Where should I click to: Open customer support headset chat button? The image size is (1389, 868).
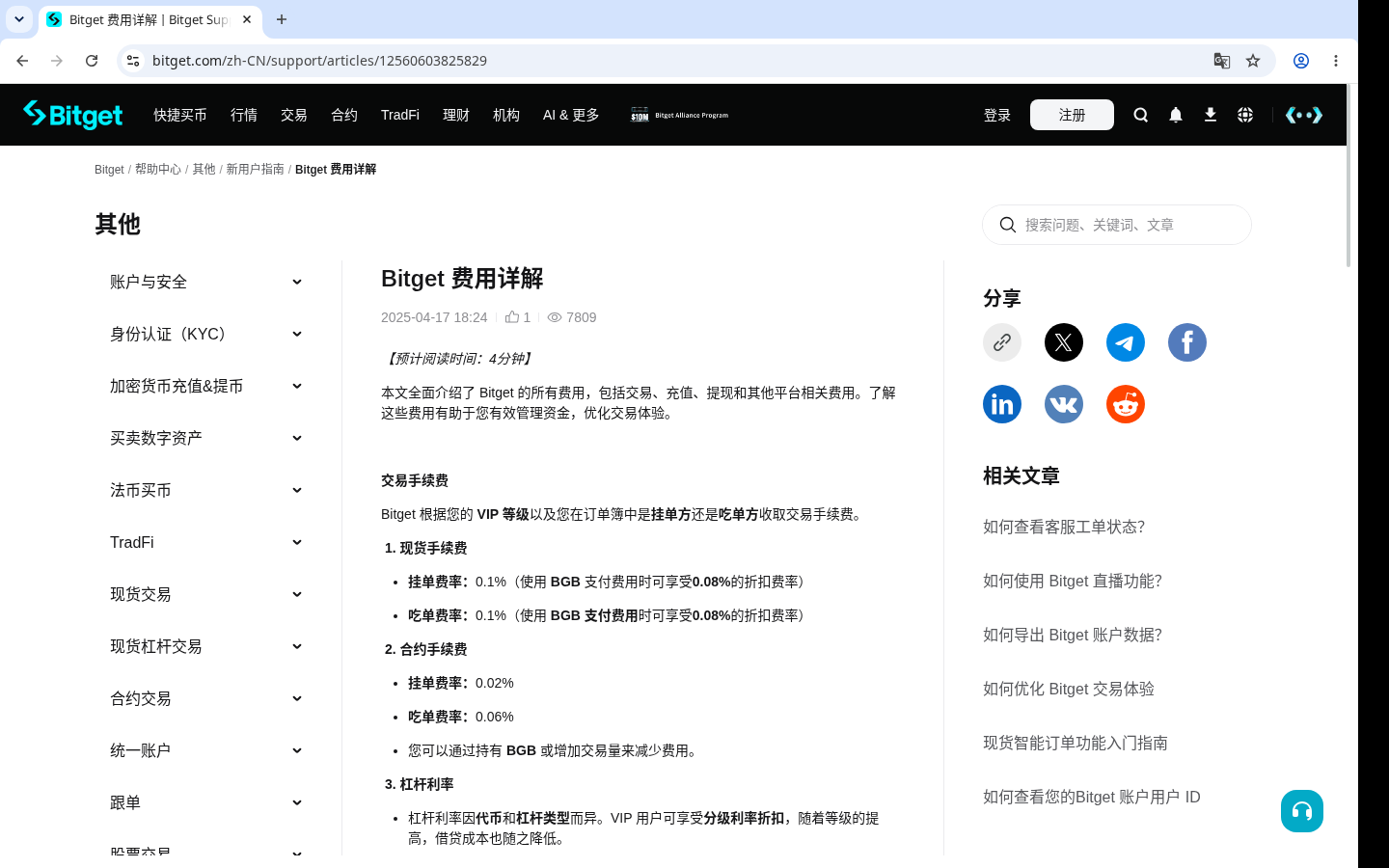point(1302,811)
